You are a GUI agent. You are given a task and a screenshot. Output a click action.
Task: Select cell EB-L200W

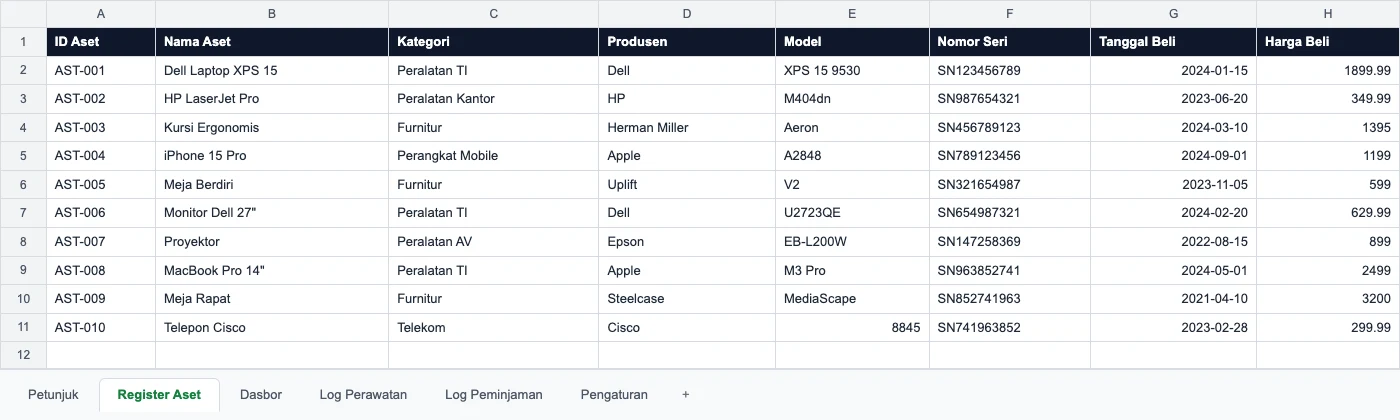click(852, 242)
